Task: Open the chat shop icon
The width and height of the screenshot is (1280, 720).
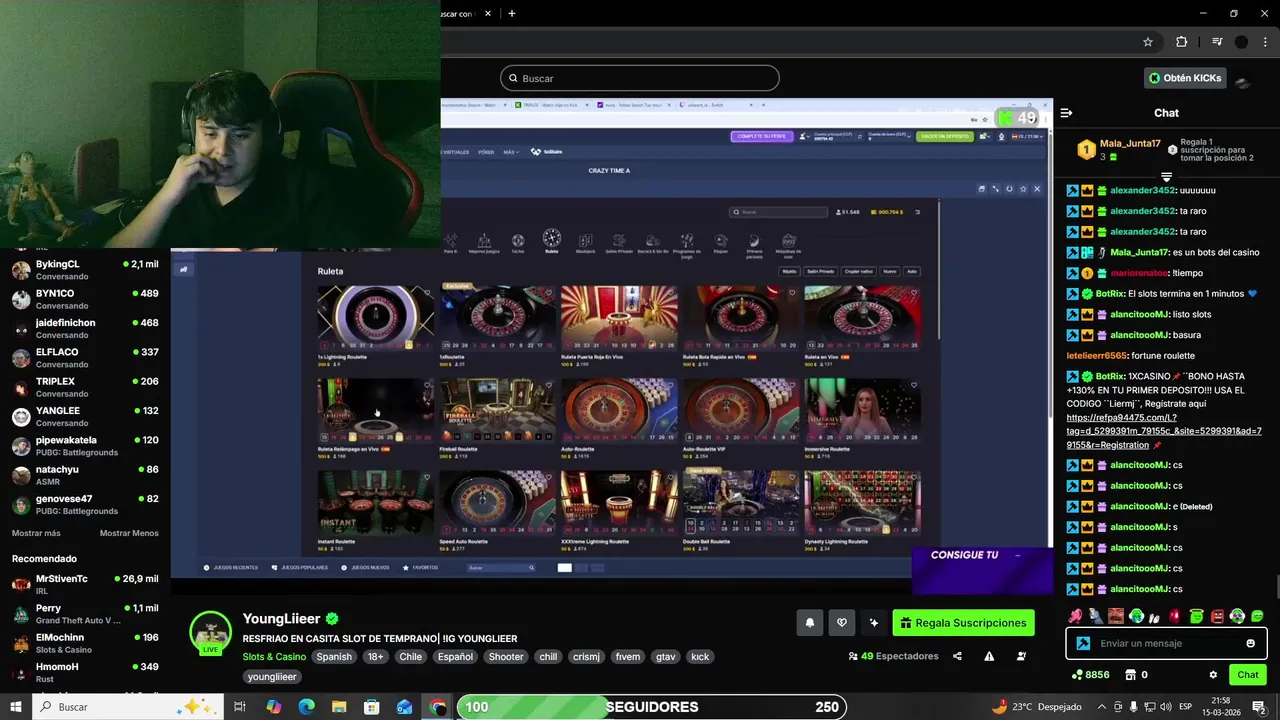Action: click(x=1130, y=675)
